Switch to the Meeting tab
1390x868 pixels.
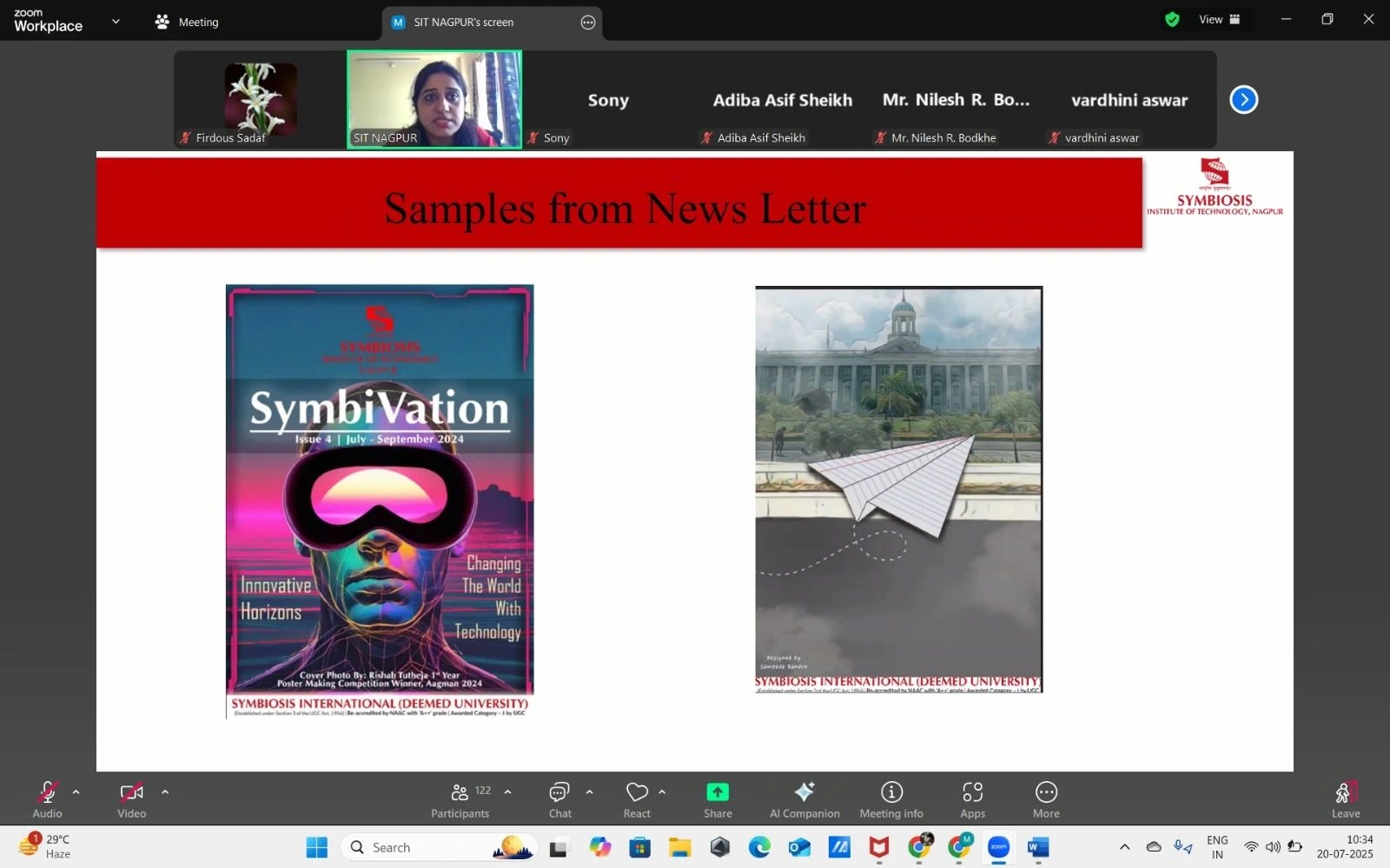187,23
